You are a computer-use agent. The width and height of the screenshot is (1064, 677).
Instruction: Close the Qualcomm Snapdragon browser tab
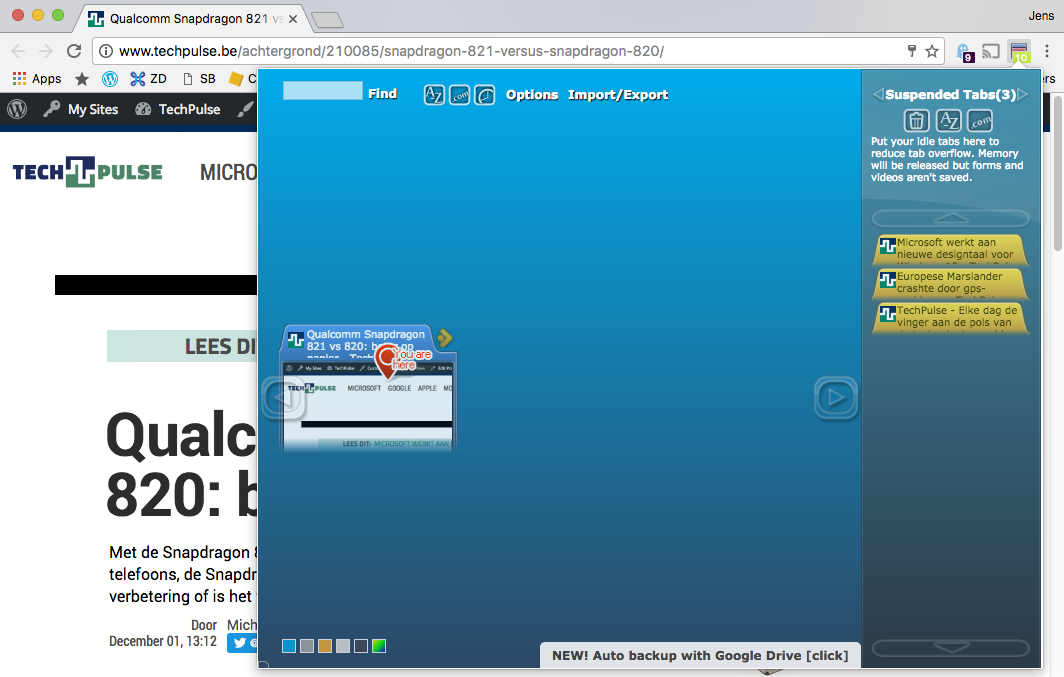pyautogui.click(x=293, y=19)
